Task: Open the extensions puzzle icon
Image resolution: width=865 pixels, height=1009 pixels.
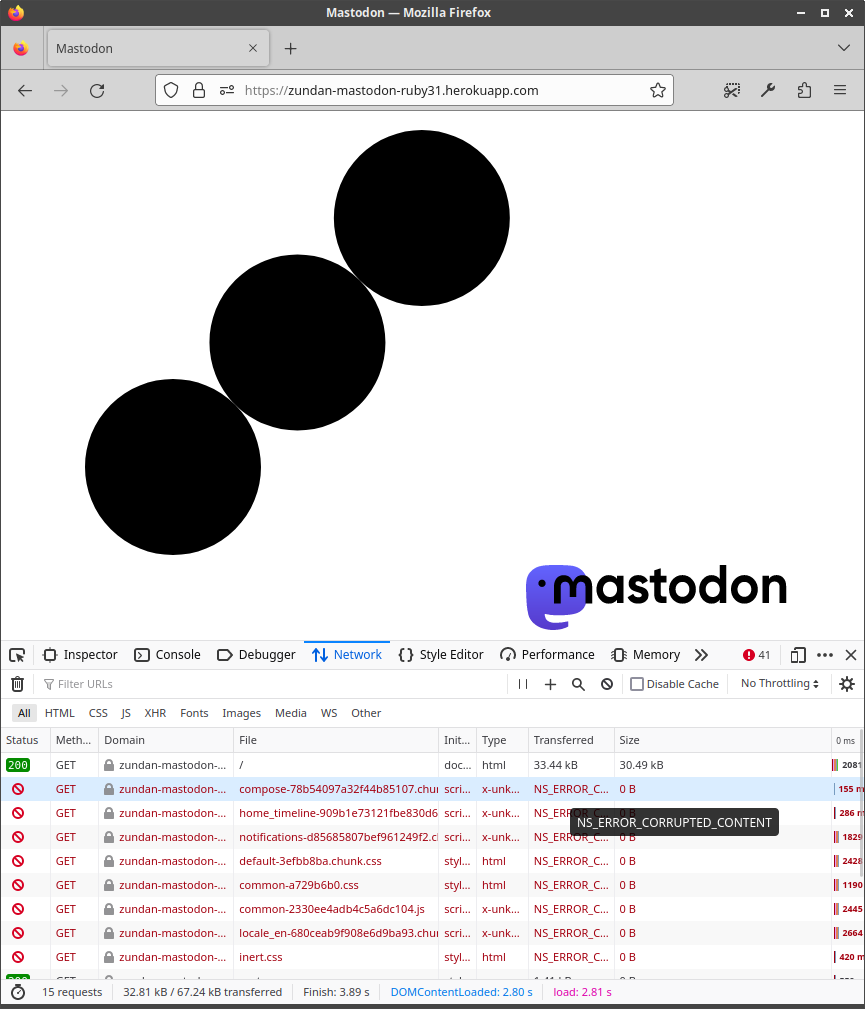Action: (x=804, y=91)
